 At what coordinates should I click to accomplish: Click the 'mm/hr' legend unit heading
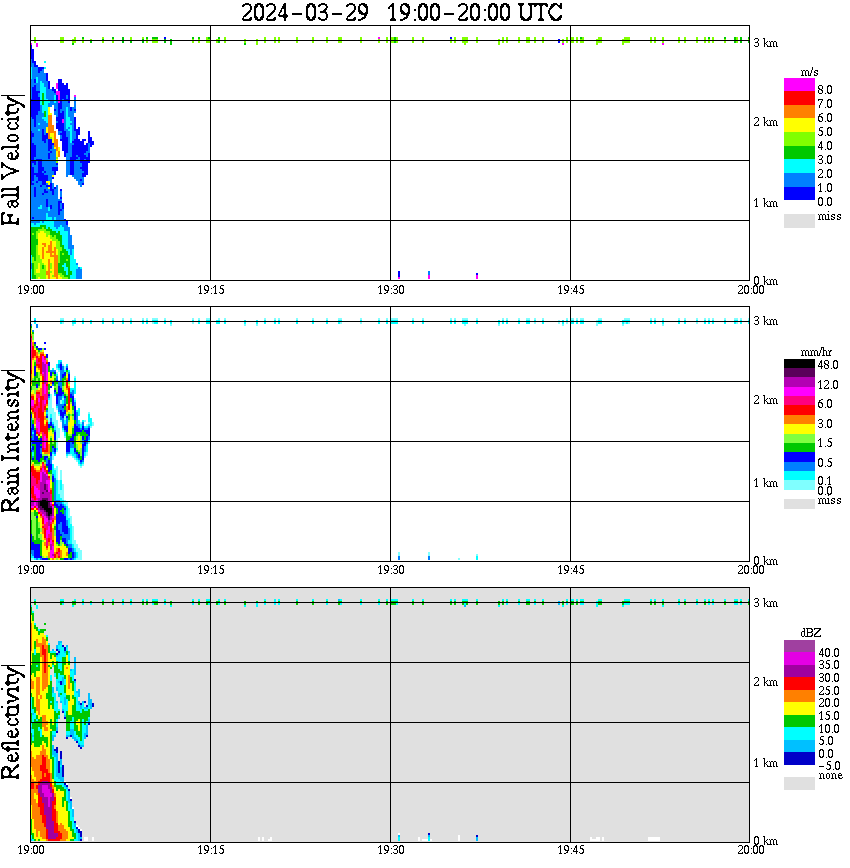point(816,352)
